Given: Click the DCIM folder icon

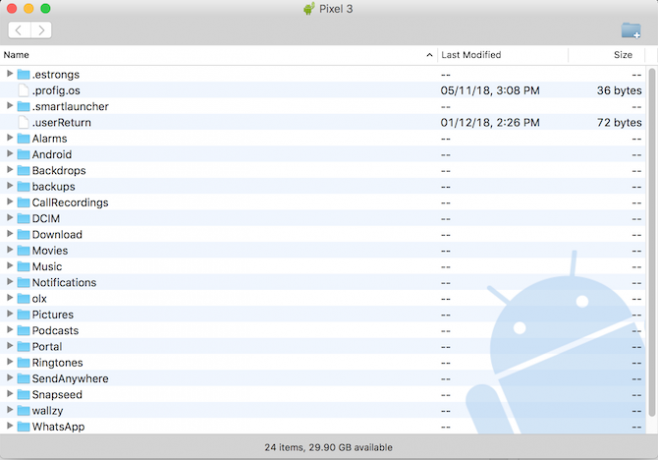Looking at the screenshot, I should coord(24,219).
